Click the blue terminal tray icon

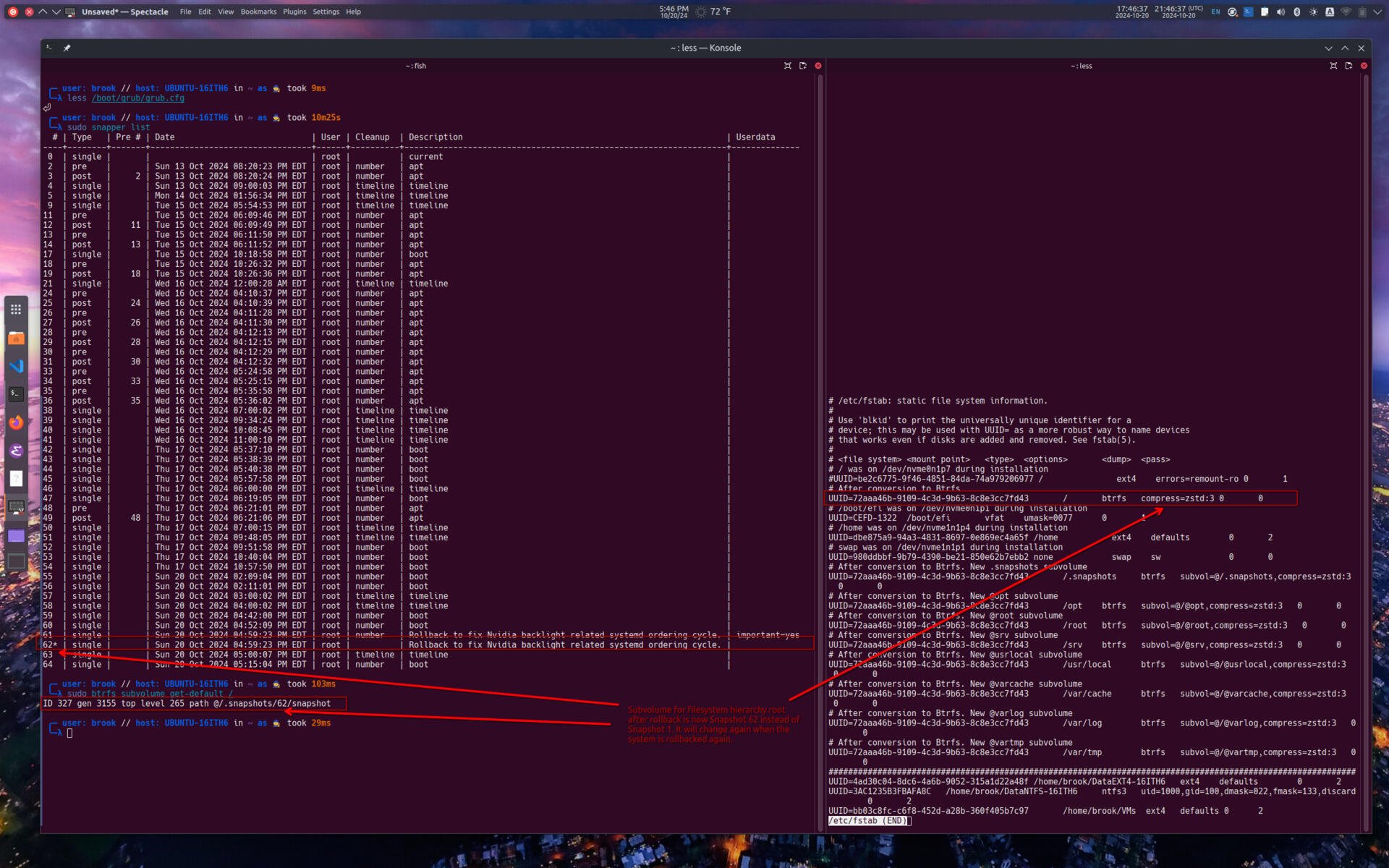pos(1248,12)
